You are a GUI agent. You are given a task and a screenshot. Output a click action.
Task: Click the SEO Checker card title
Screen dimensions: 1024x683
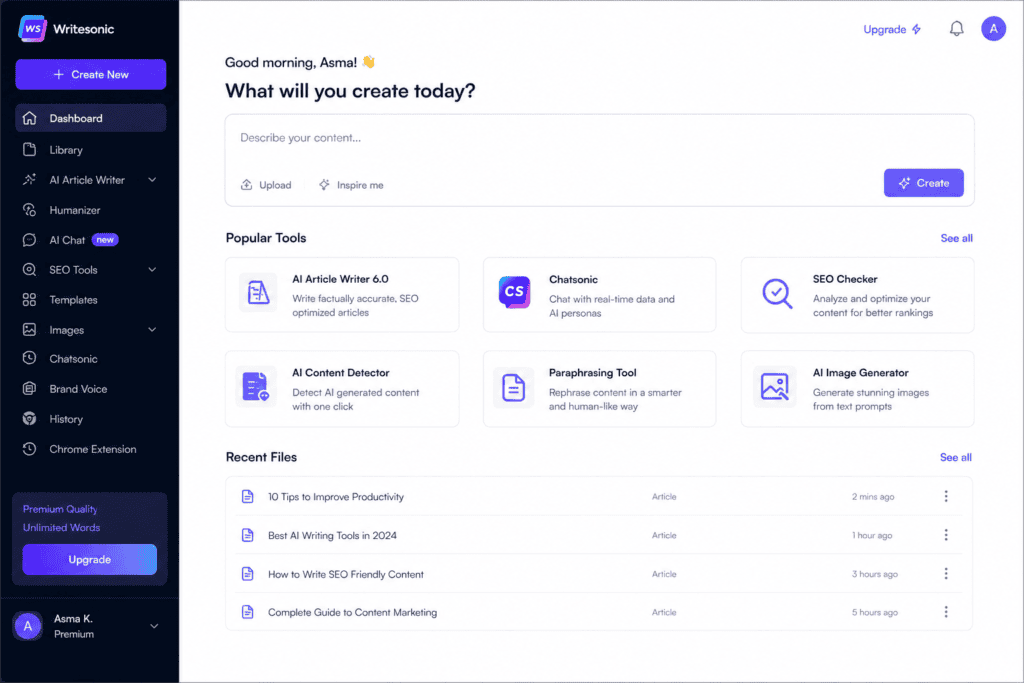[845, 279]
